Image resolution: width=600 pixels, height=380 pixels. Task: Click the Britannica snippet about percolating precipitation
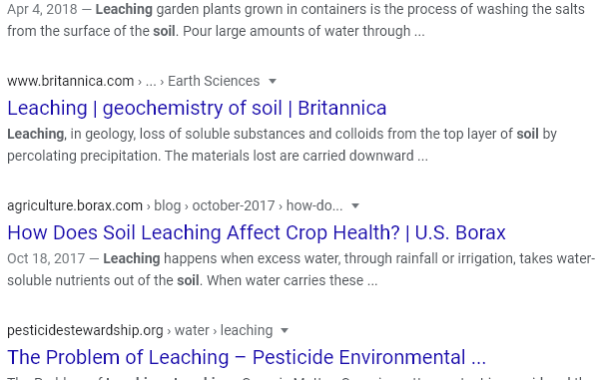point(282,145)
